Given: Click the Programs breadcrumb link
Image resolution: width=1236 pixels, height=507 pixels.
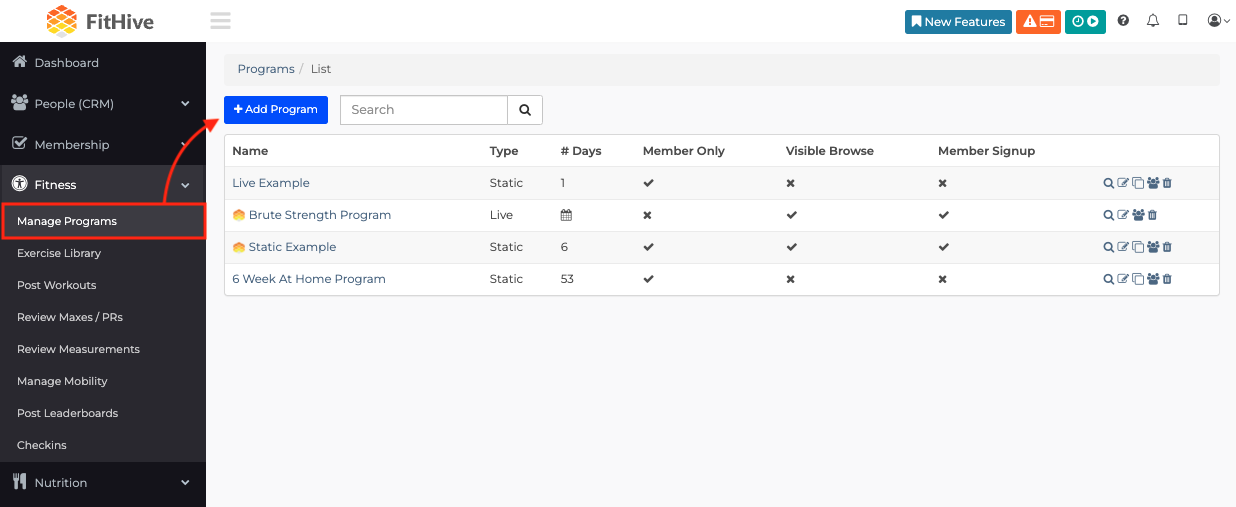Looking at the screenshot, I should pyautogui.click(x=266, y=69).
